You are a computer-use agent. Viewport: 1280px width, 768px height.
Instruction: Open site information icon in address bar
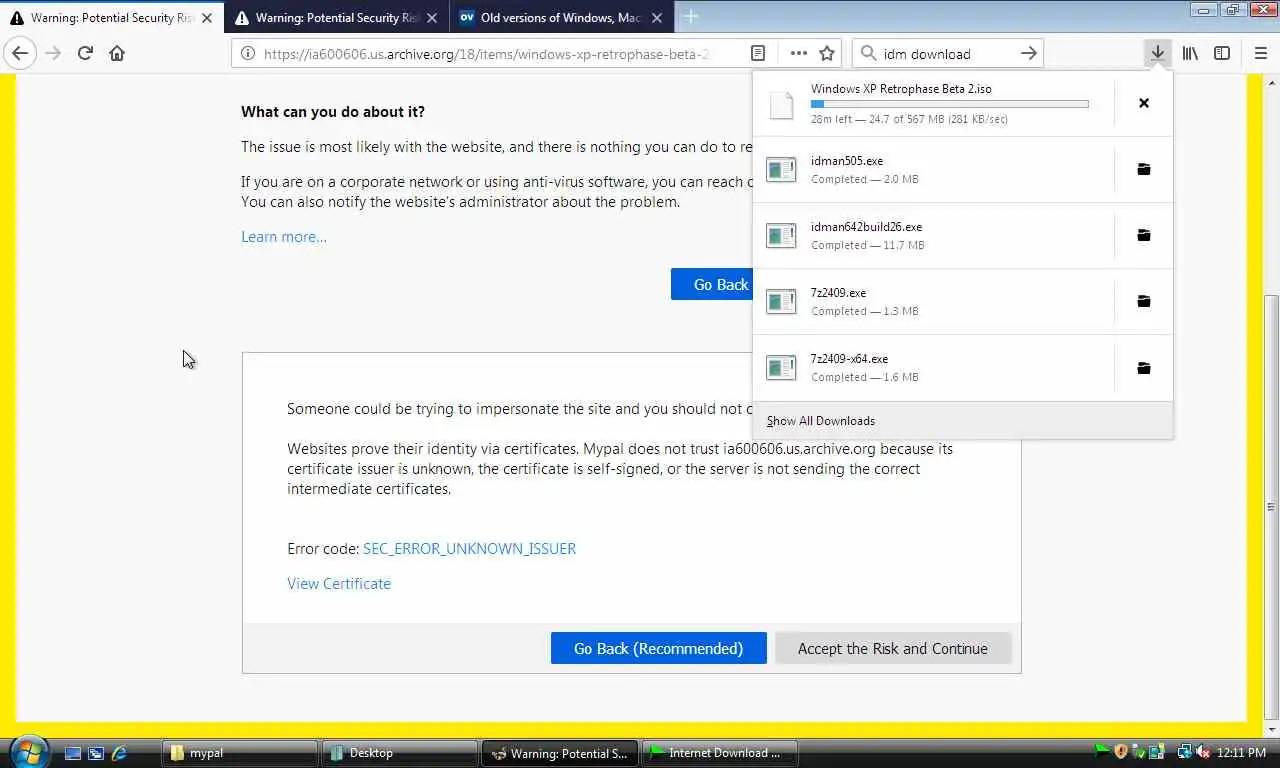tap(247, 54)
